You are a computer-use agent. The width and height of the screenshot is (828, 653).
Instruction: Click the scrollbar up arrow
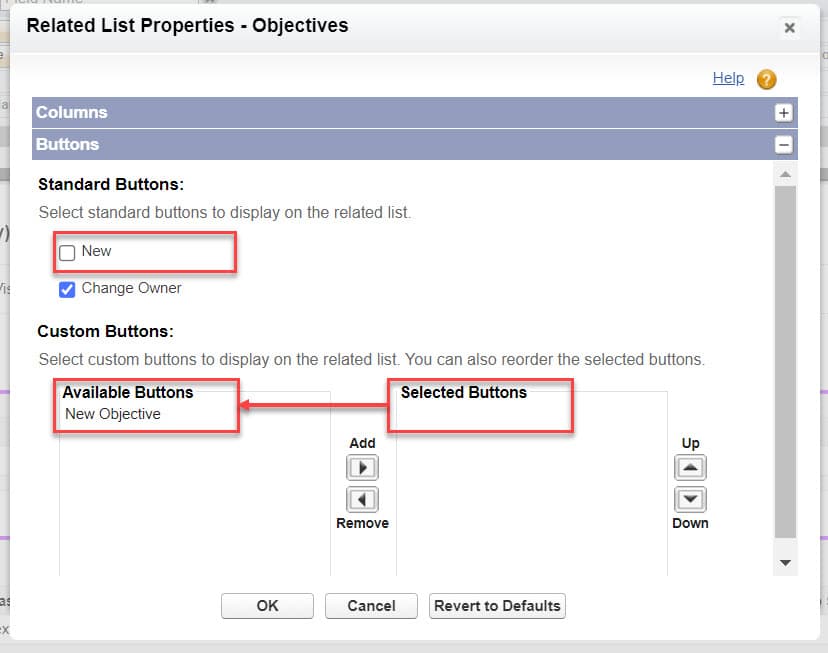(785, 174)
